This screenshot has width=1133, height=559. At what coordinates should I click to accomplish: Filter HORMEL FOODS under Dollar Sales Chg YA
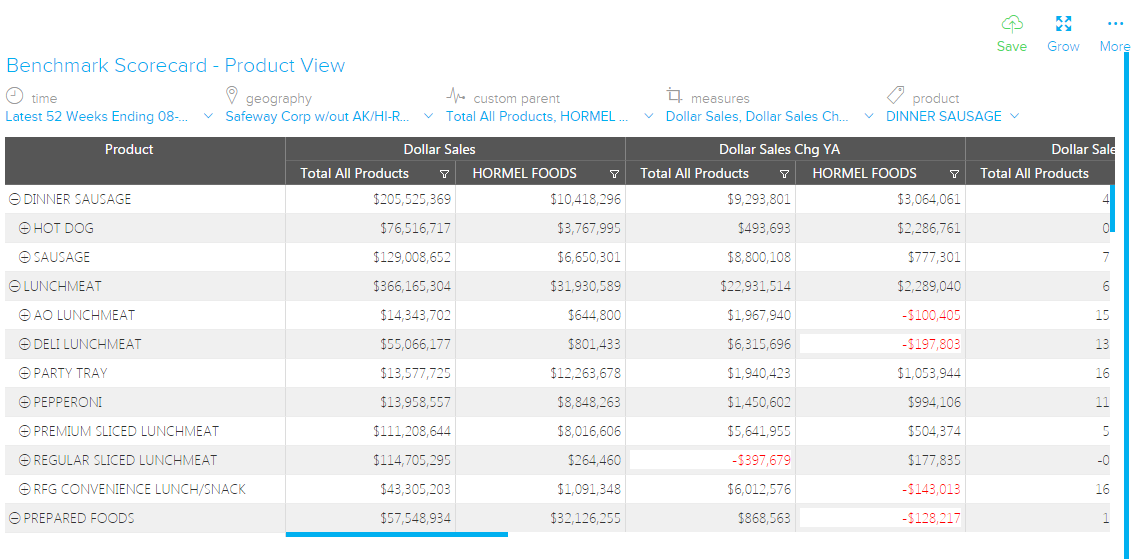click(x=954, y=174)
